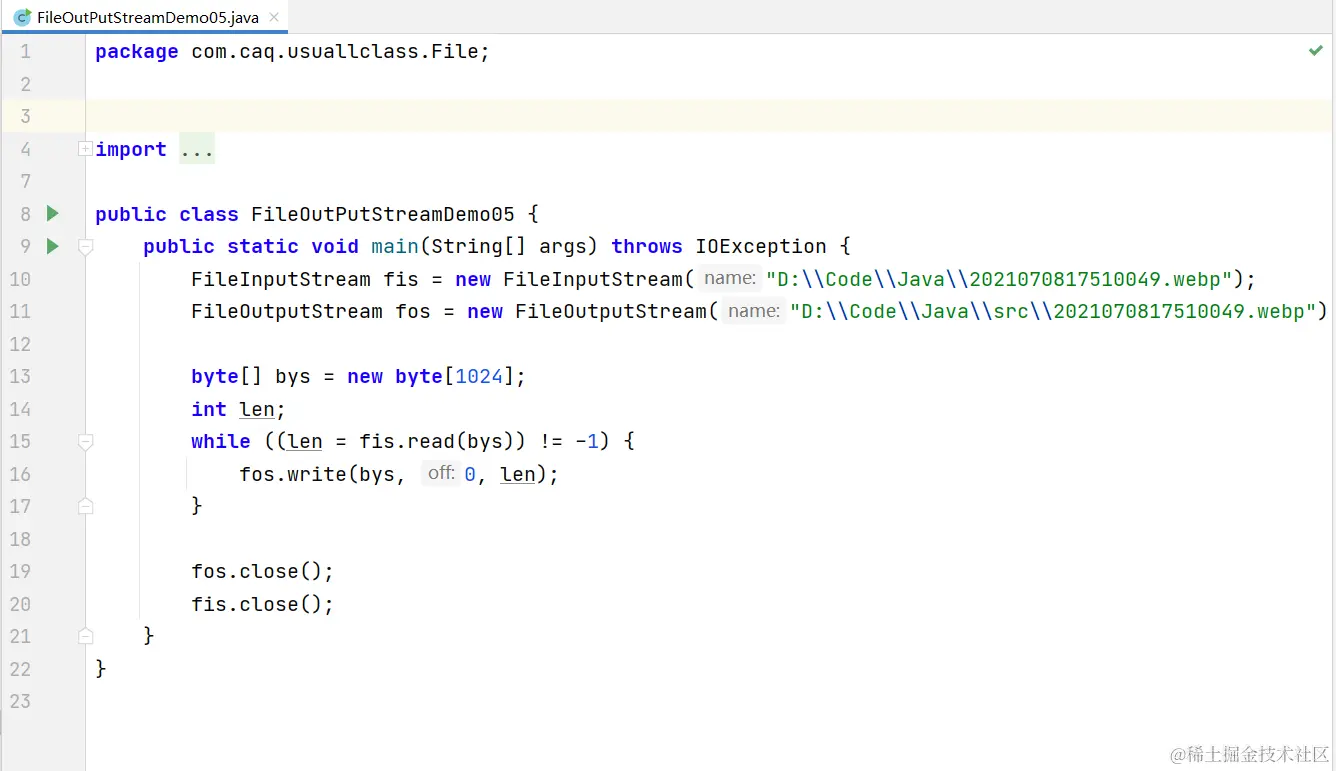Place cursor in the highlighted empty line 3
Image resolution: width=1336 pixels, height=771 pixels.
(x=710, y=116)
